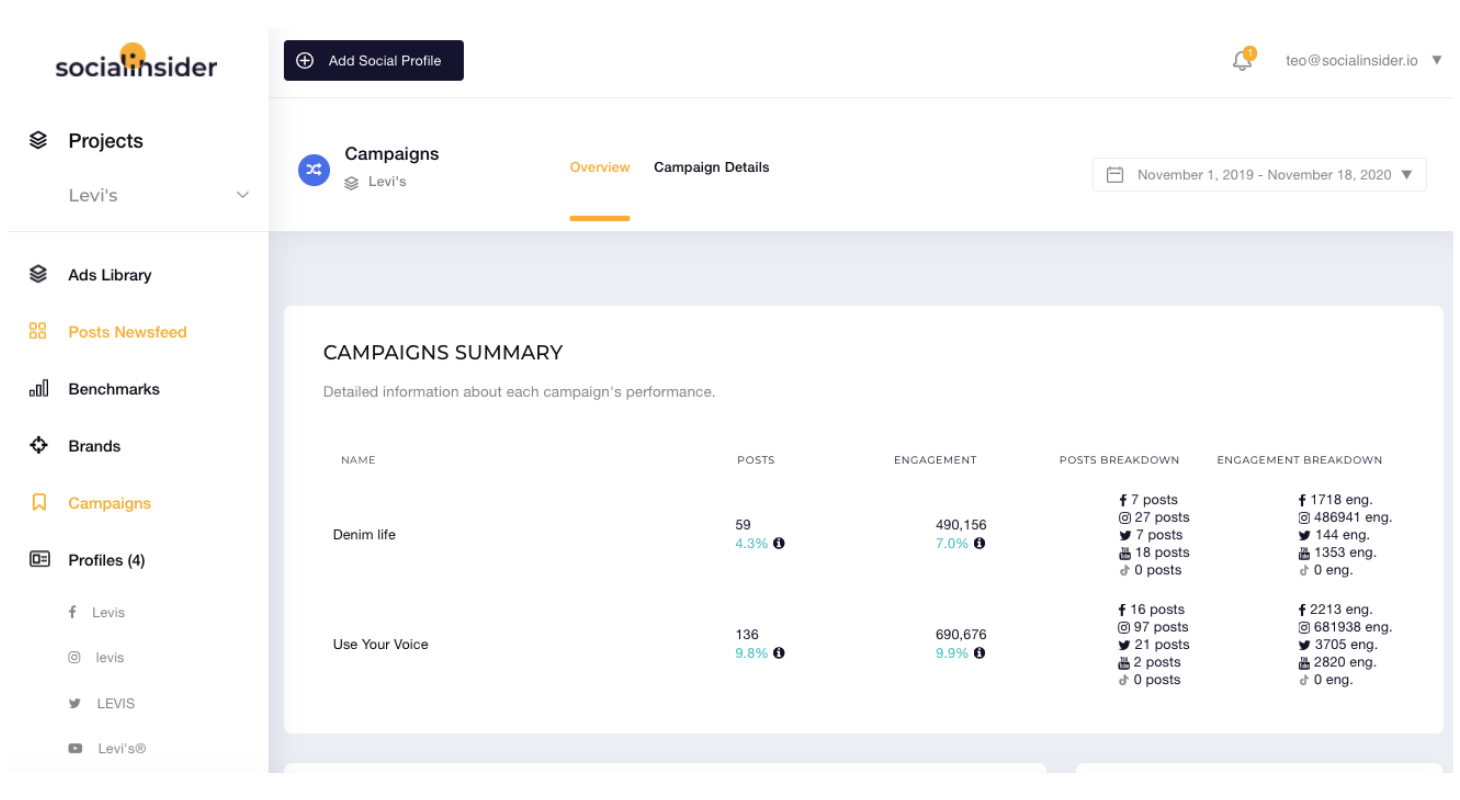Click the Socialinsider logo

pyautogui.click(x=136, y=62)
